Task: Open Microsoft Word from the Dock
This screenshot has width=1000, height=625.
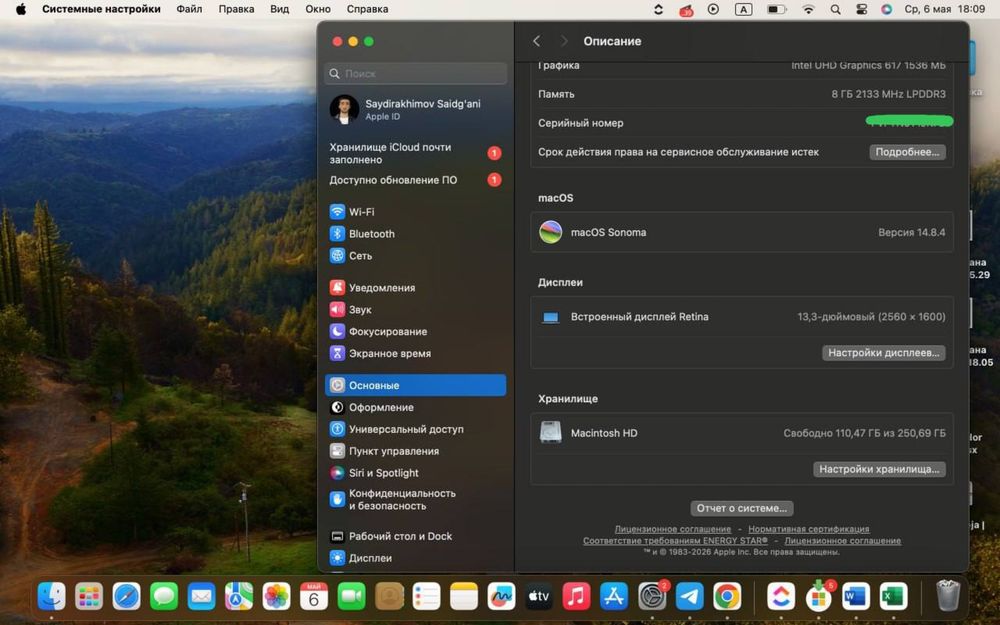Action: coord(856,597)
